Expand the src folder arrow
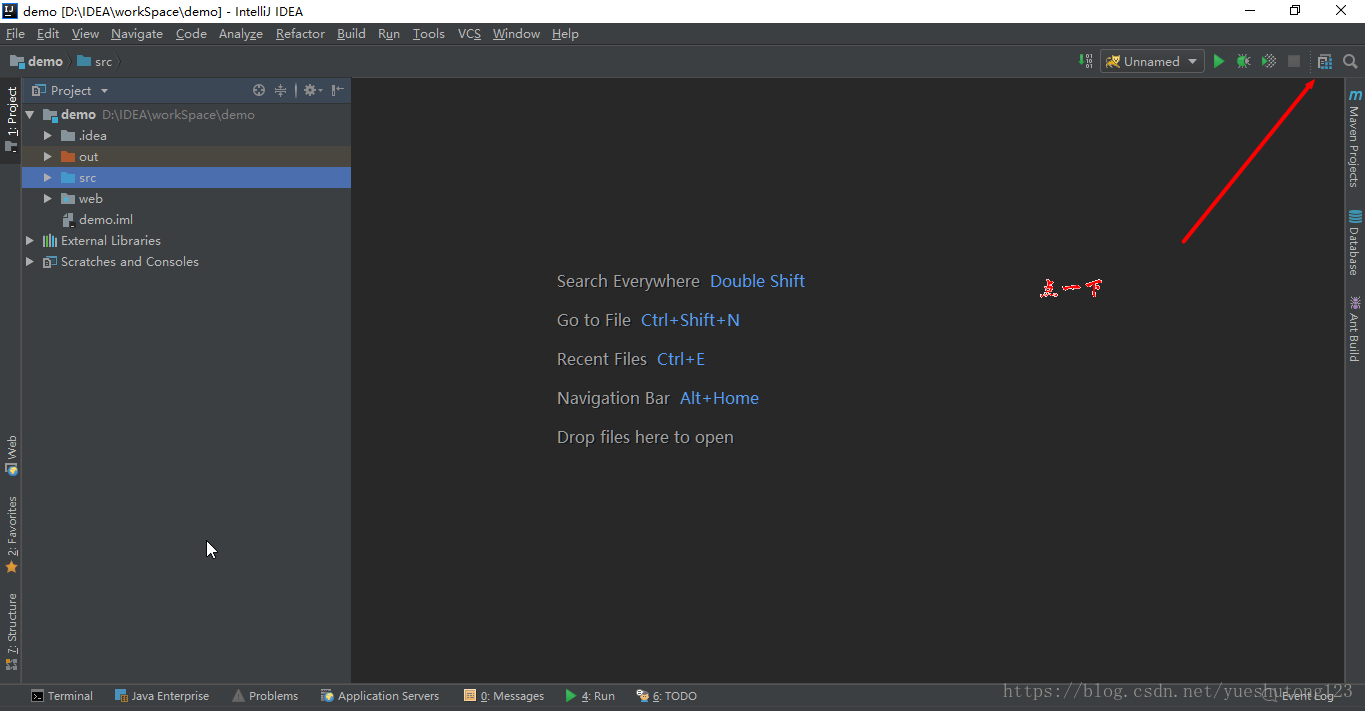1365x711 pixels. [47, 178]
